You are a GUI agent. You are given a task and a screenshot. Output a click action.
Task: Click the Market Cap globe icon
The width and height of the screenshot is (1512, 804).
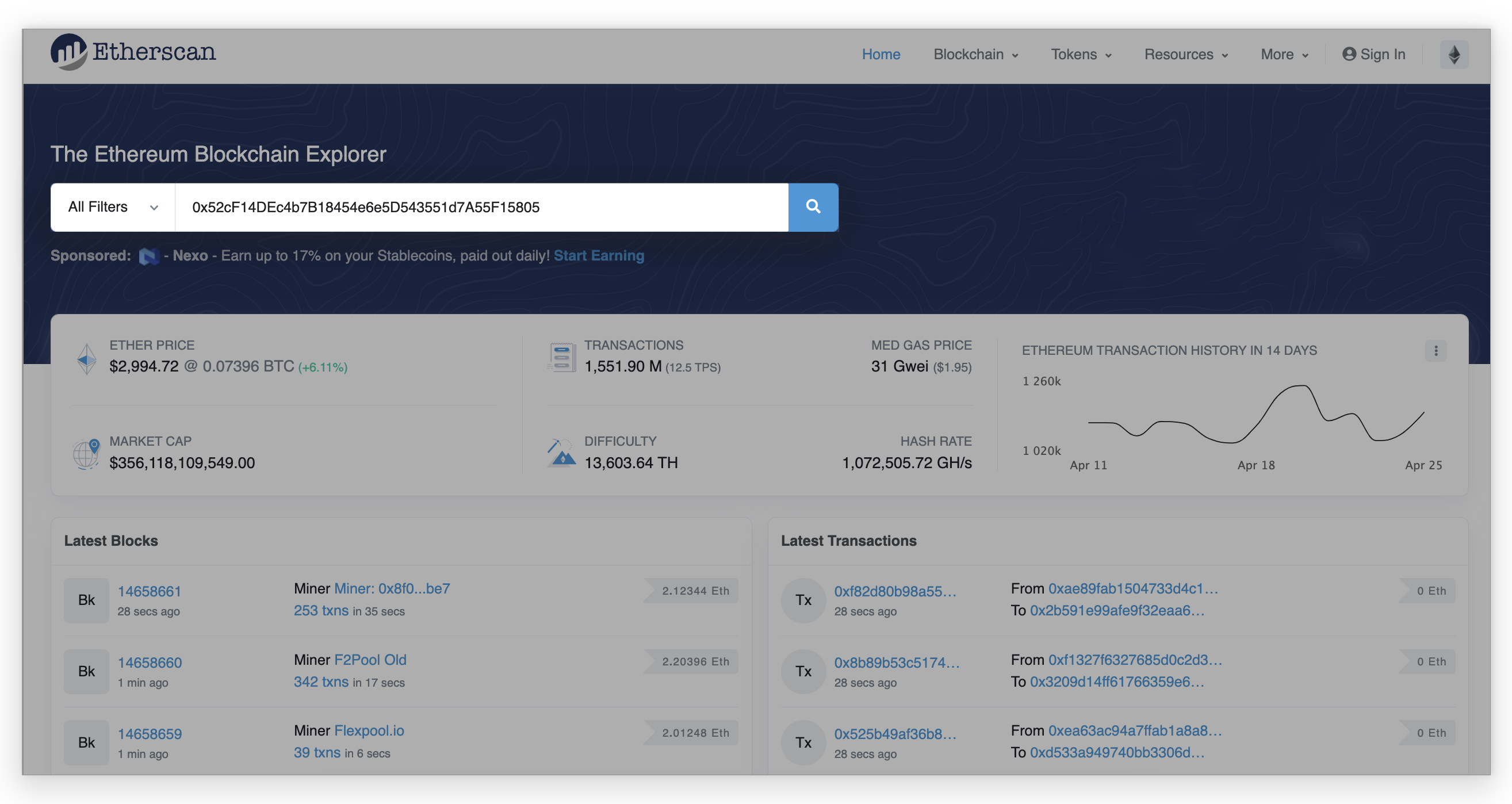pyautogui.click(x=86, y=454)
